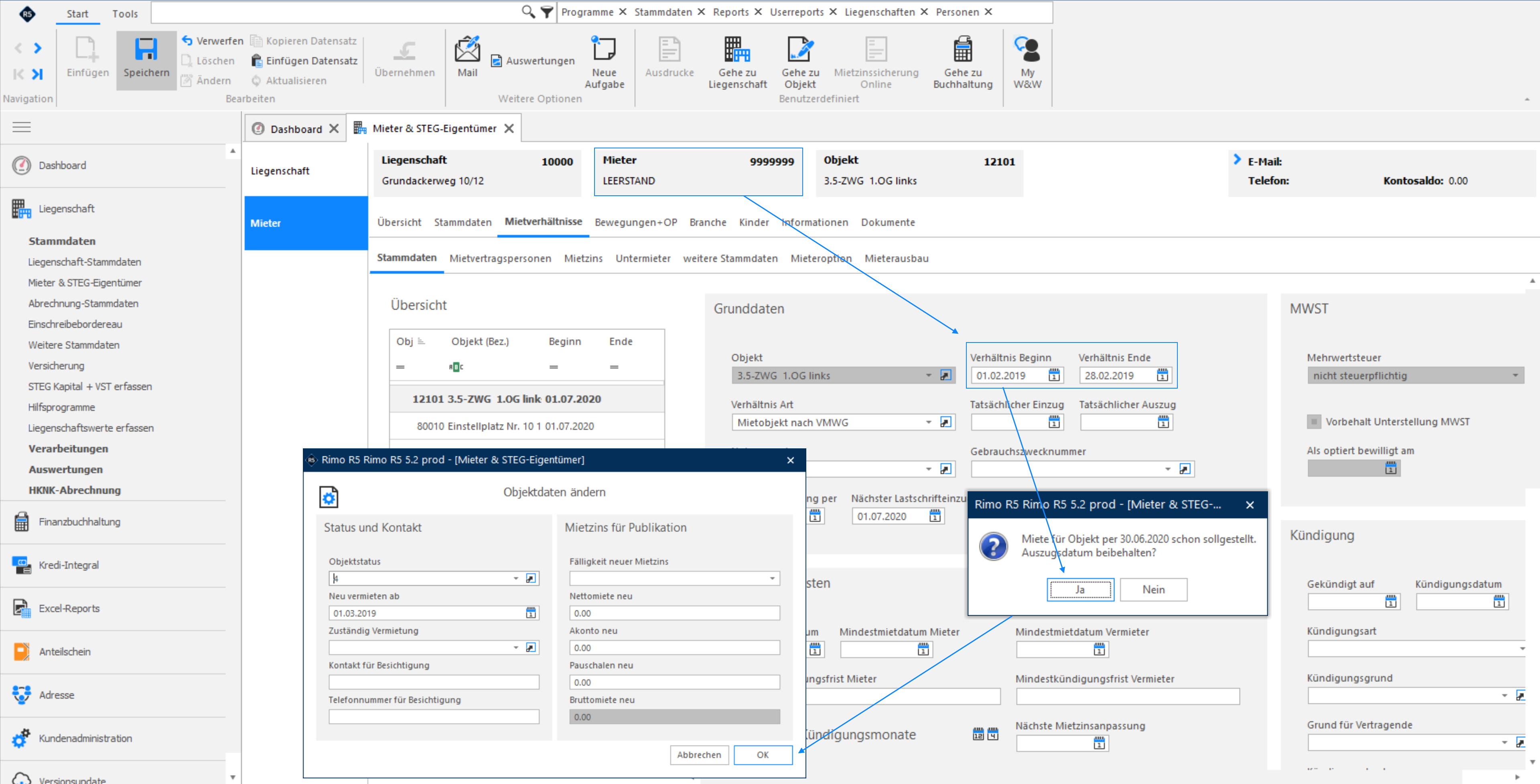Click the filter funnel icon
Viewport: 1540px width, 784px height.
coord(546,12)
